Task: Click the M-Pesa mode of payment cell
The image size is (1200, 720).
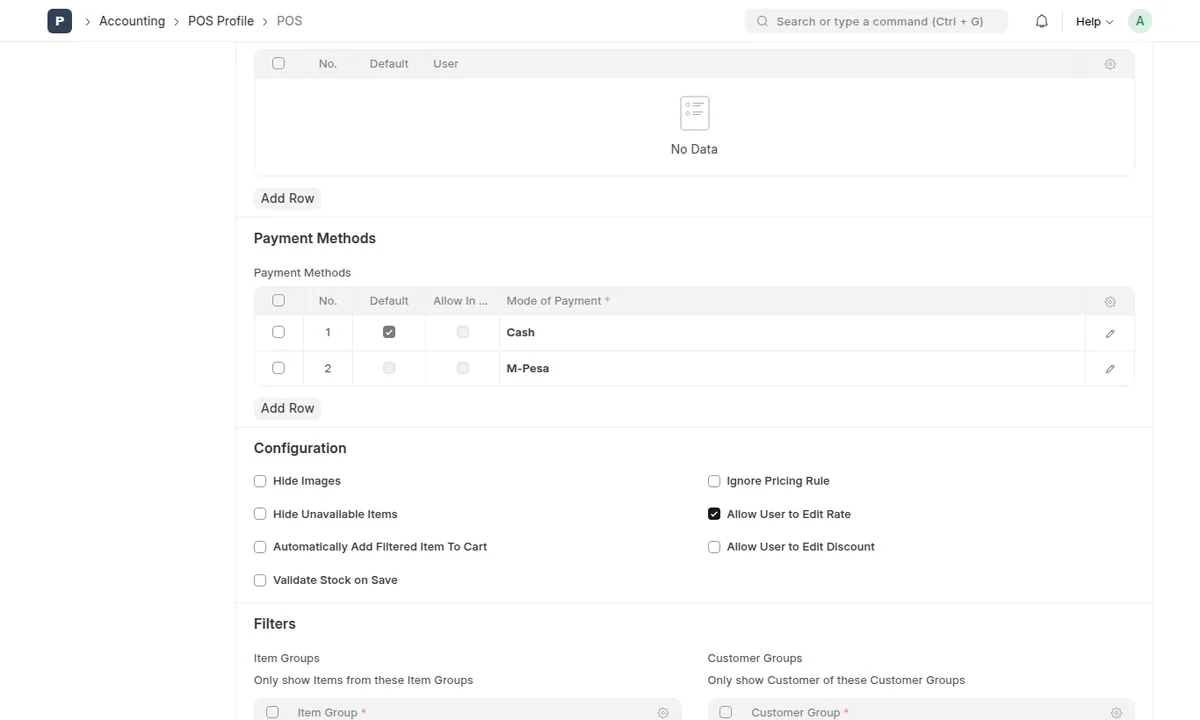Action: coord(792,368)
